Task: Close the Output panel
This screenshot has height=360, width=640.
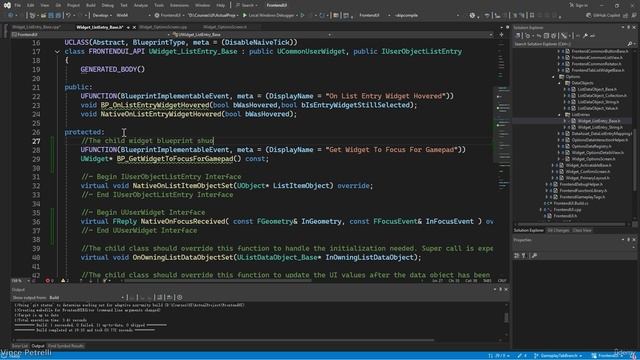Action: (507, 289)
